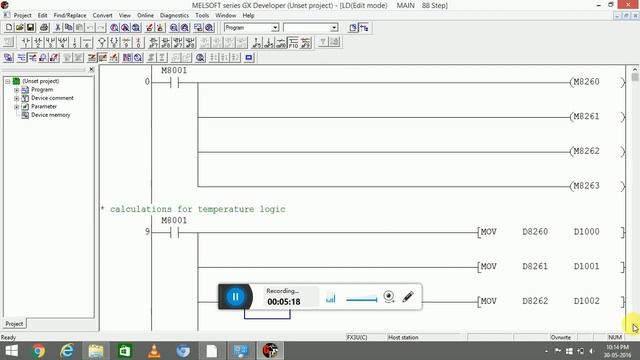The width and height of the screenshot is (640, 360).
Task: Click the MOV D8261 D1001 instruction
Action: [x=551, y=267]
